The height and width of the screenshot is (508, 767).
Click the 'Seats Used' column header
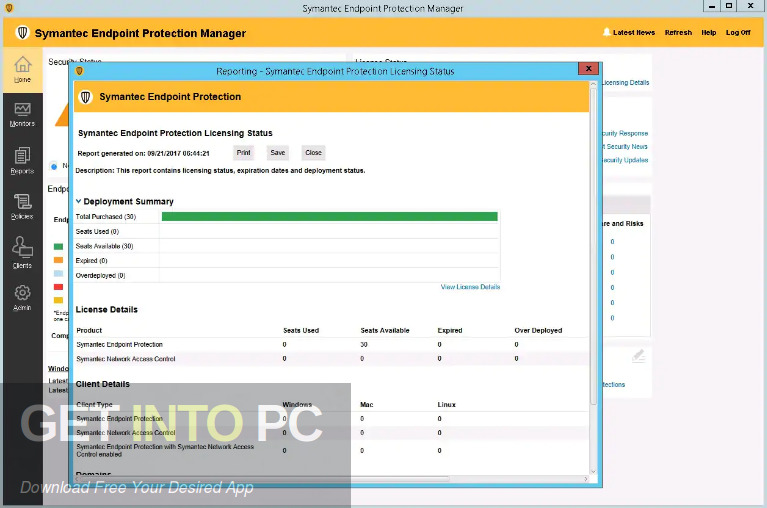click(301, 331)
